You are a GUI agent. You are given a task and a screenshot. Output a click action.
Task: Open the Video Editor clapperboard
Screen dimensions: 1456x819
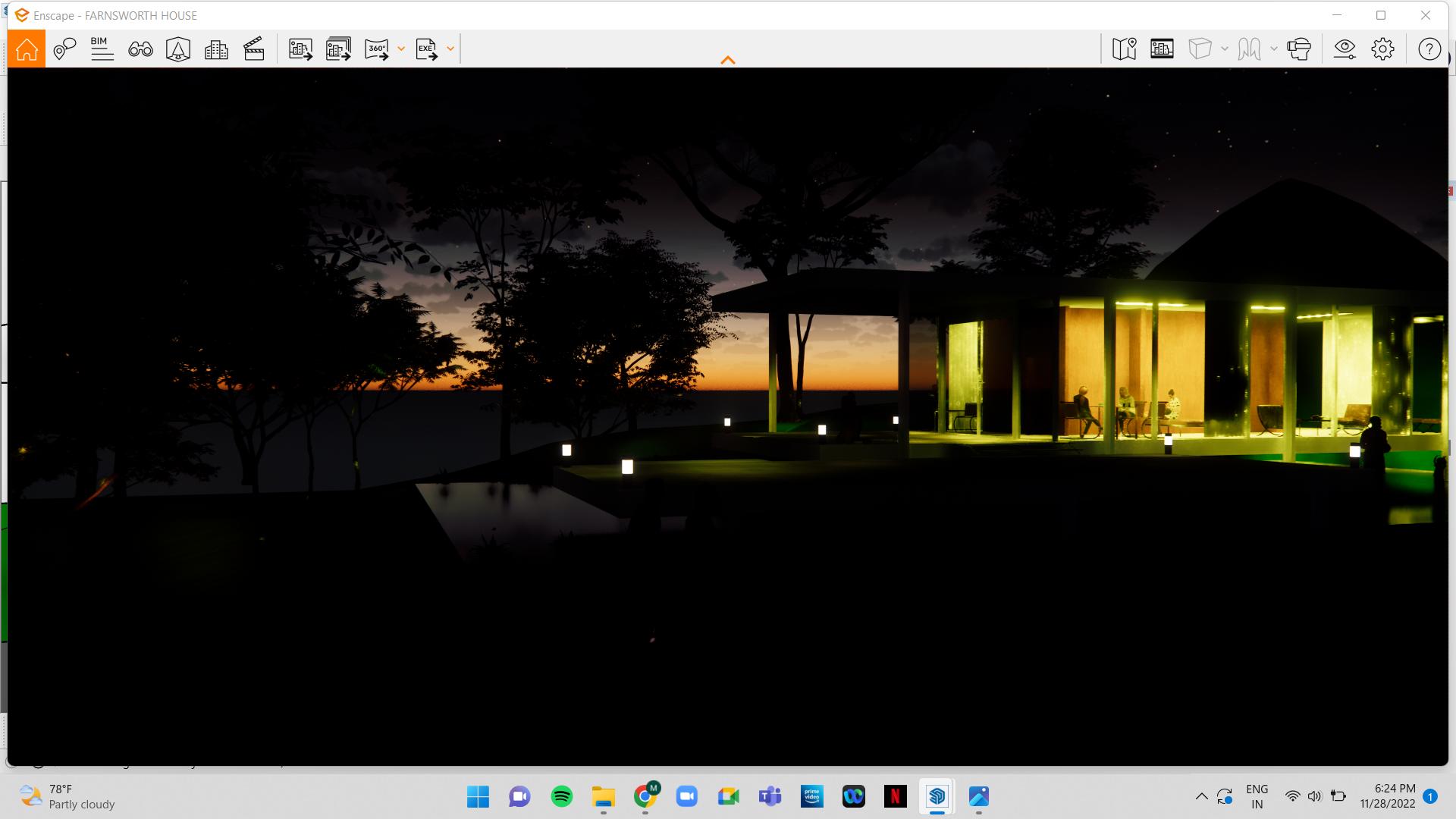pyautogui.click(x=254, y=49)
